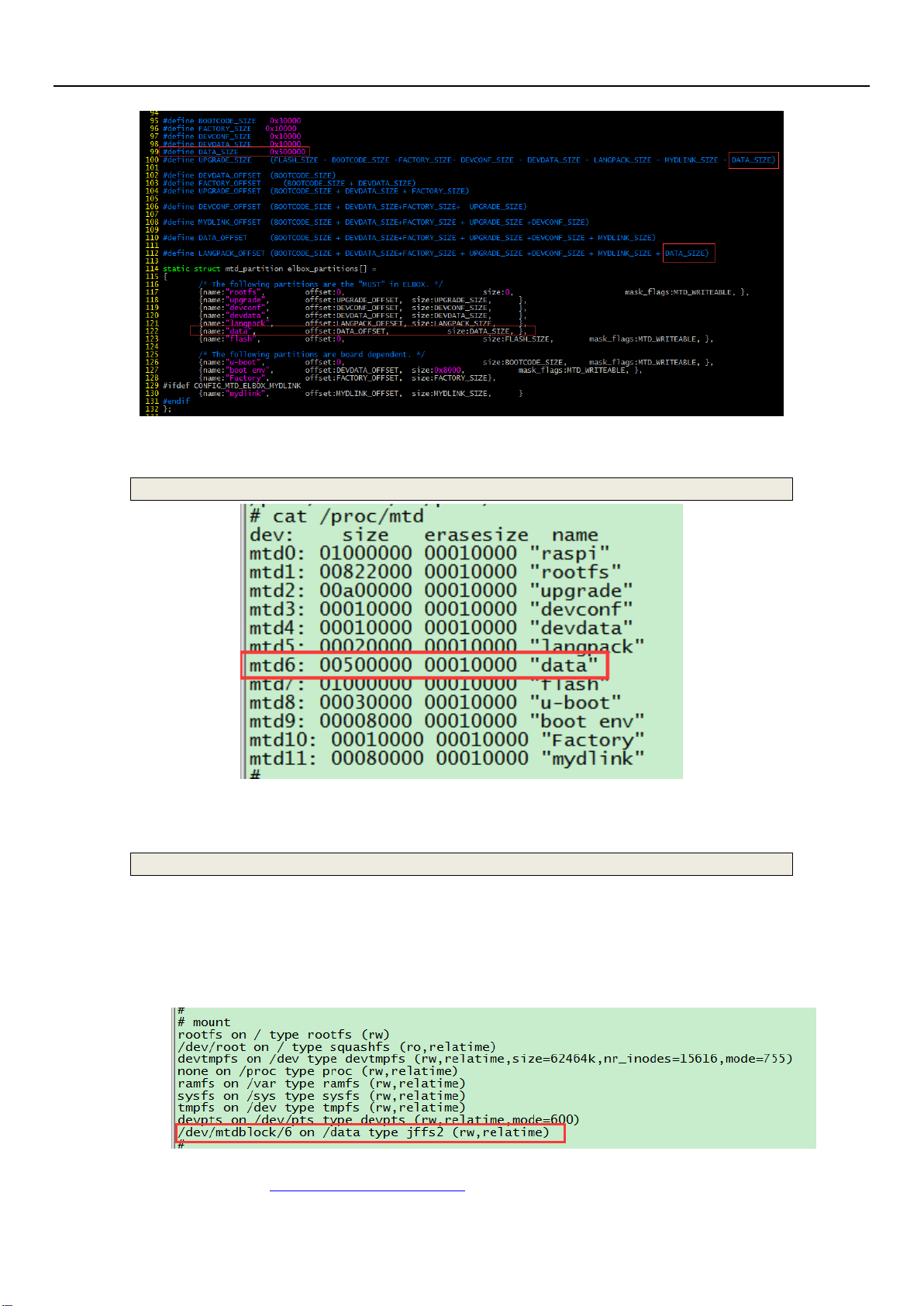Screen dimensions: 924x1306
Task: Click the {name:"flash" partition entry line
Action: pos(456,339)
